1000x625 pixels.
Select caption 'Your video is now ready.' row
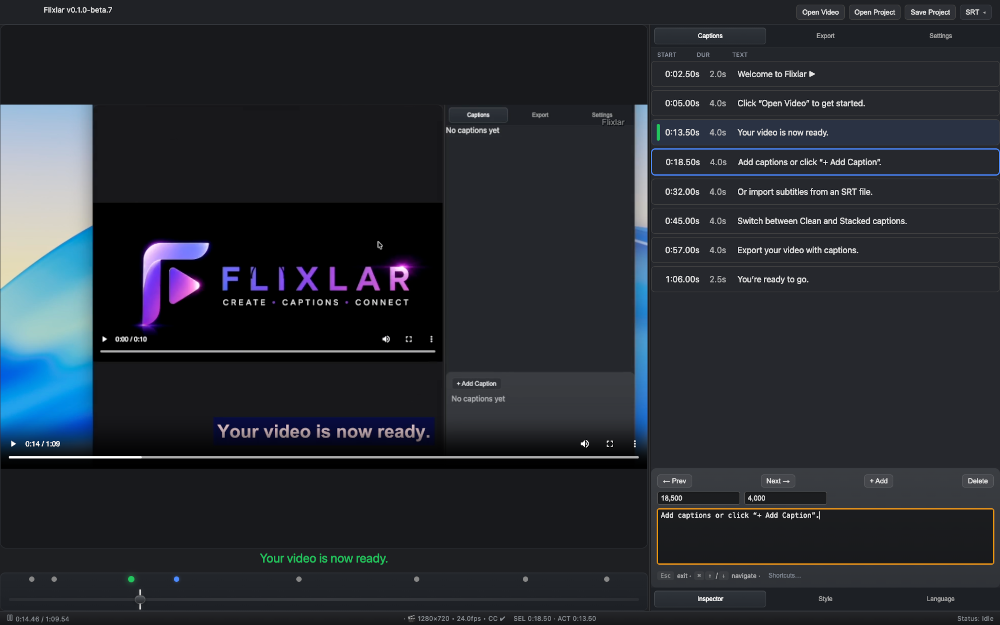coord(825,133)
